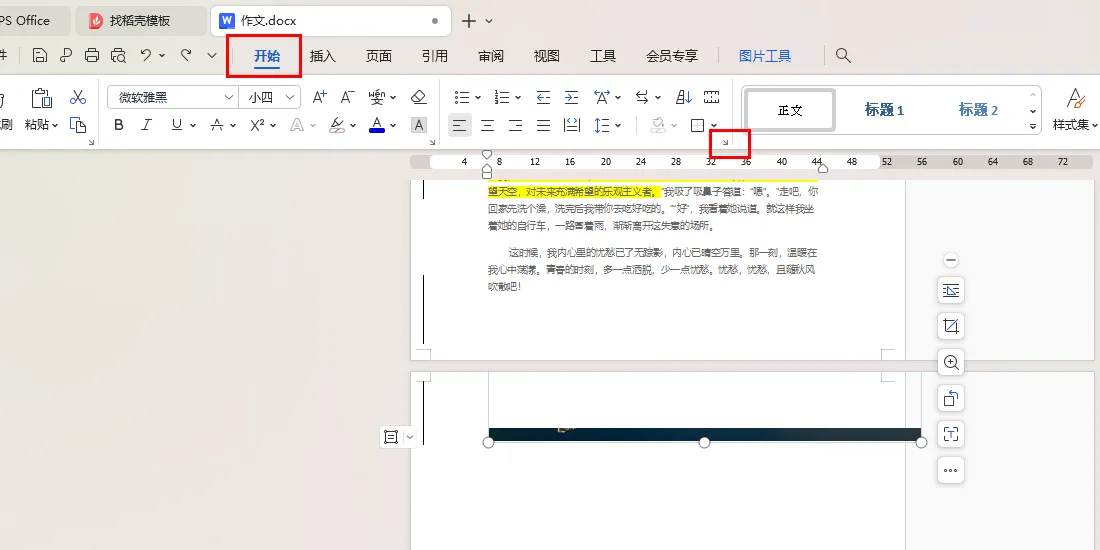Expand borders dropdown arrow
The image size is (1100, 550).
[x=714, y=126]
